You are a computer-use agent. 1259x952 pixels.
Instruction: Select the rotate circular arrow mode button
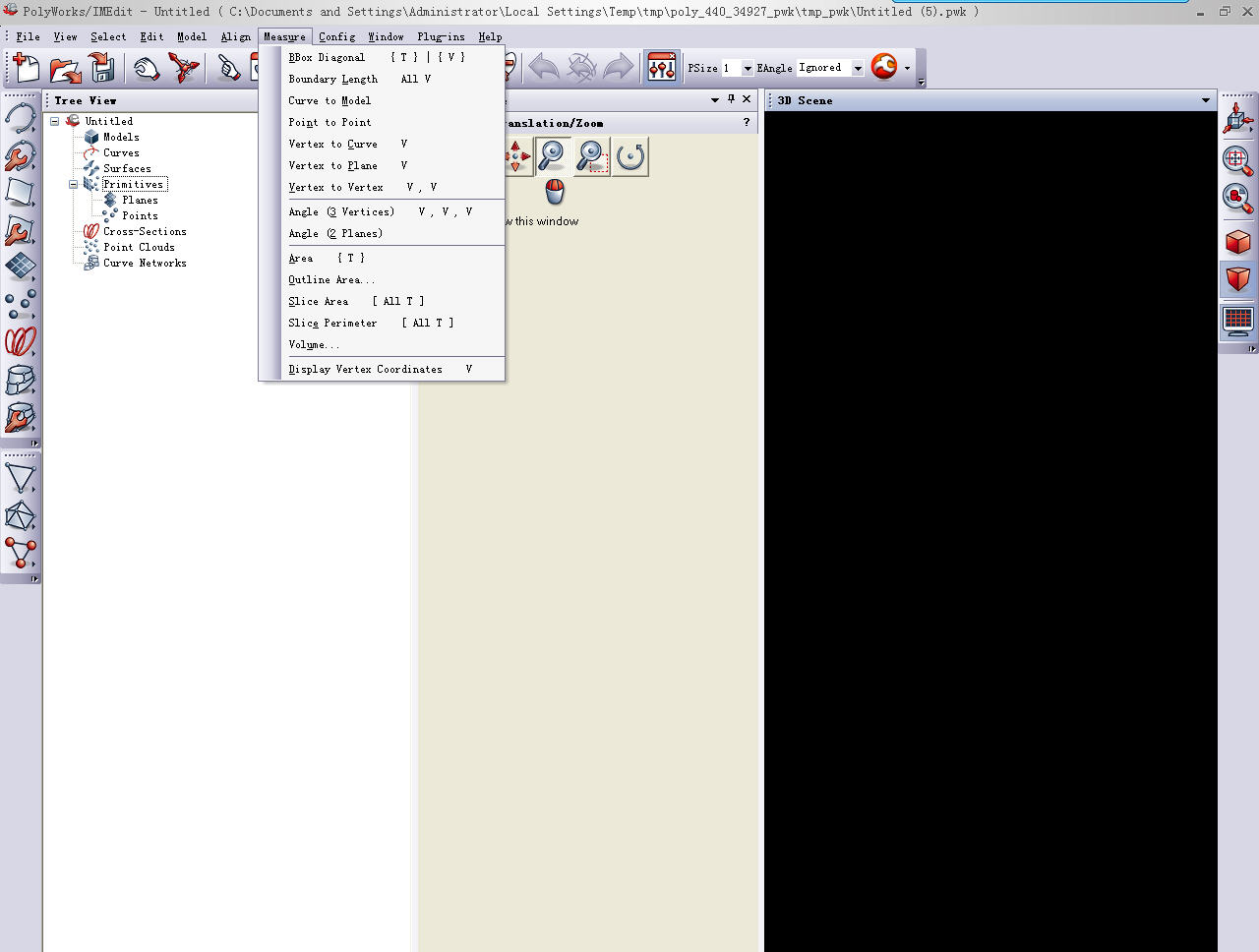click(630, 156)
